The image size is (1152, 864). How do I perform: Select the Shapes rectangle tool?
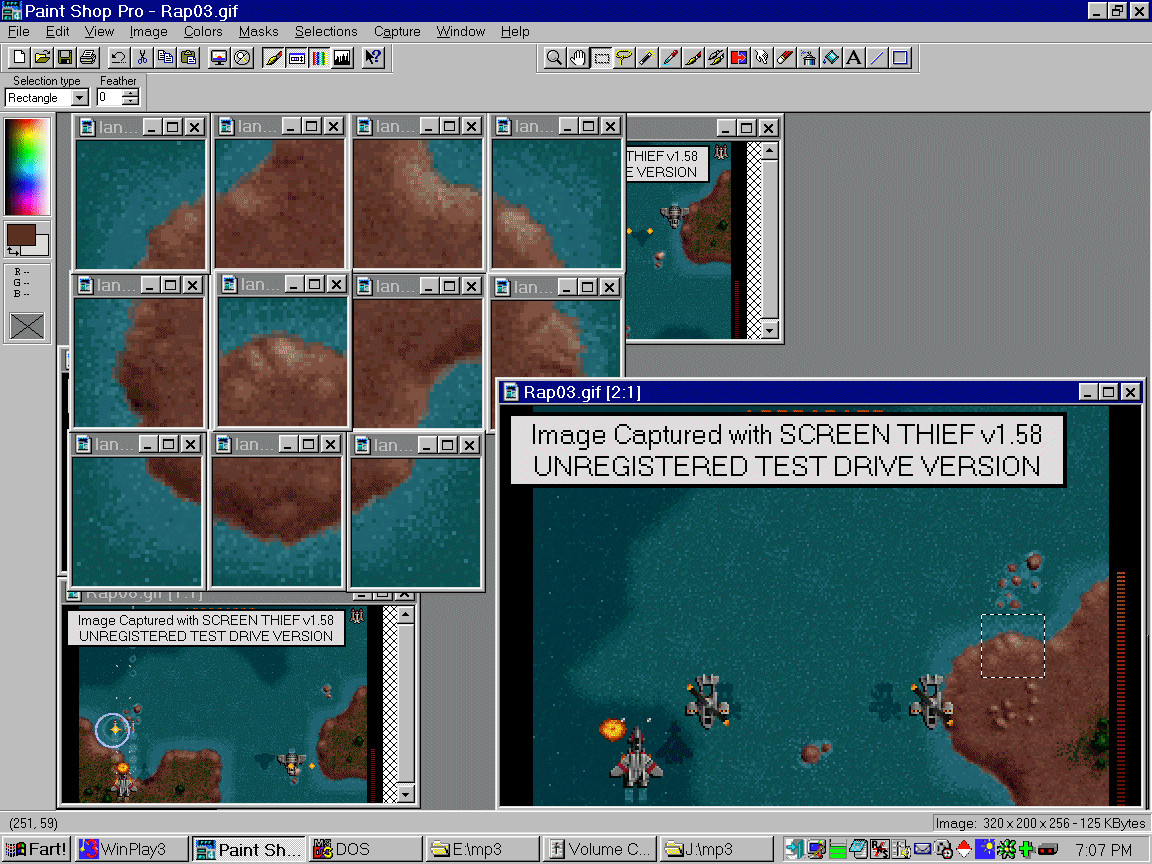900,58
